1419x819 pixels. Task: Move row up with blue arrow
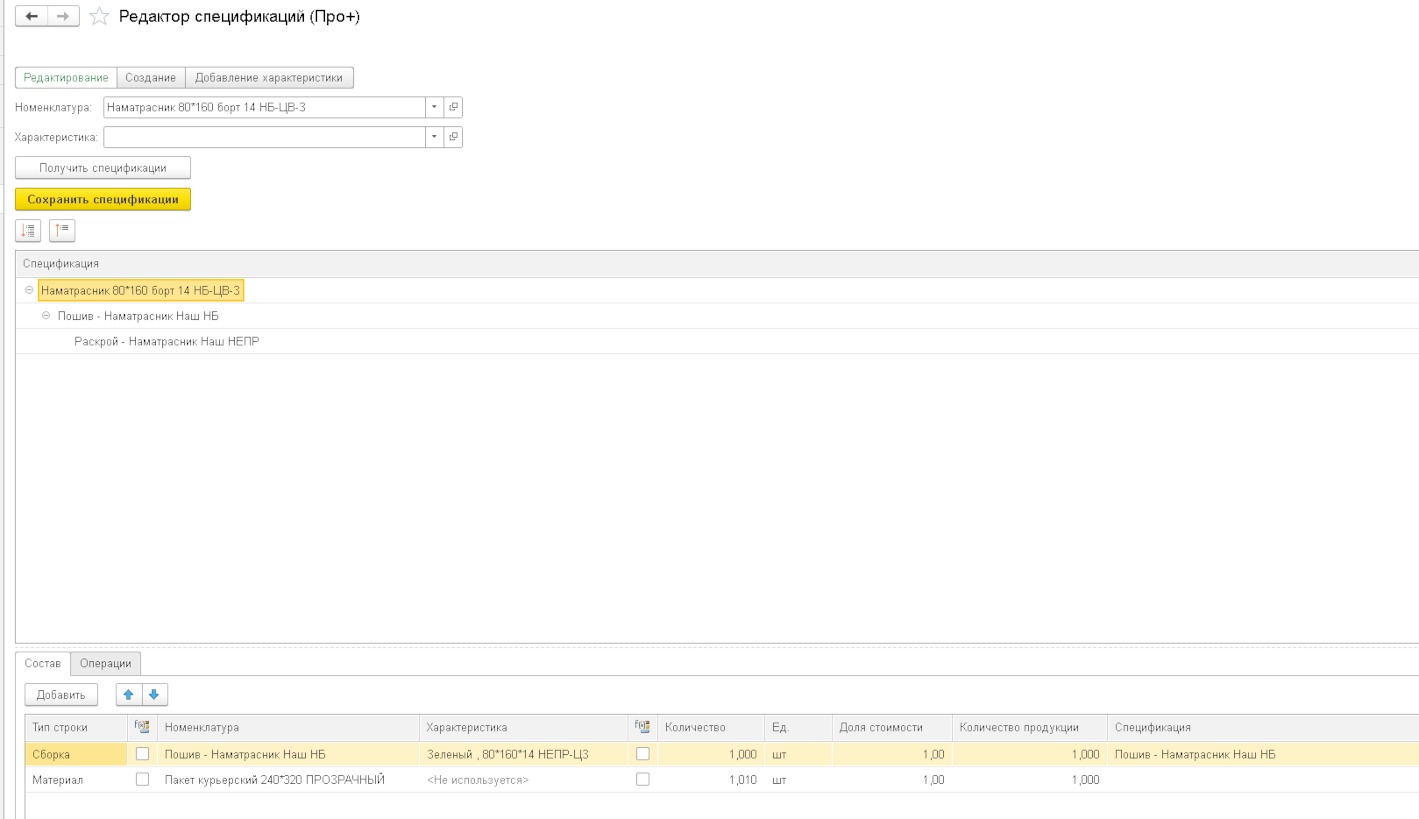tap(129, 695)
